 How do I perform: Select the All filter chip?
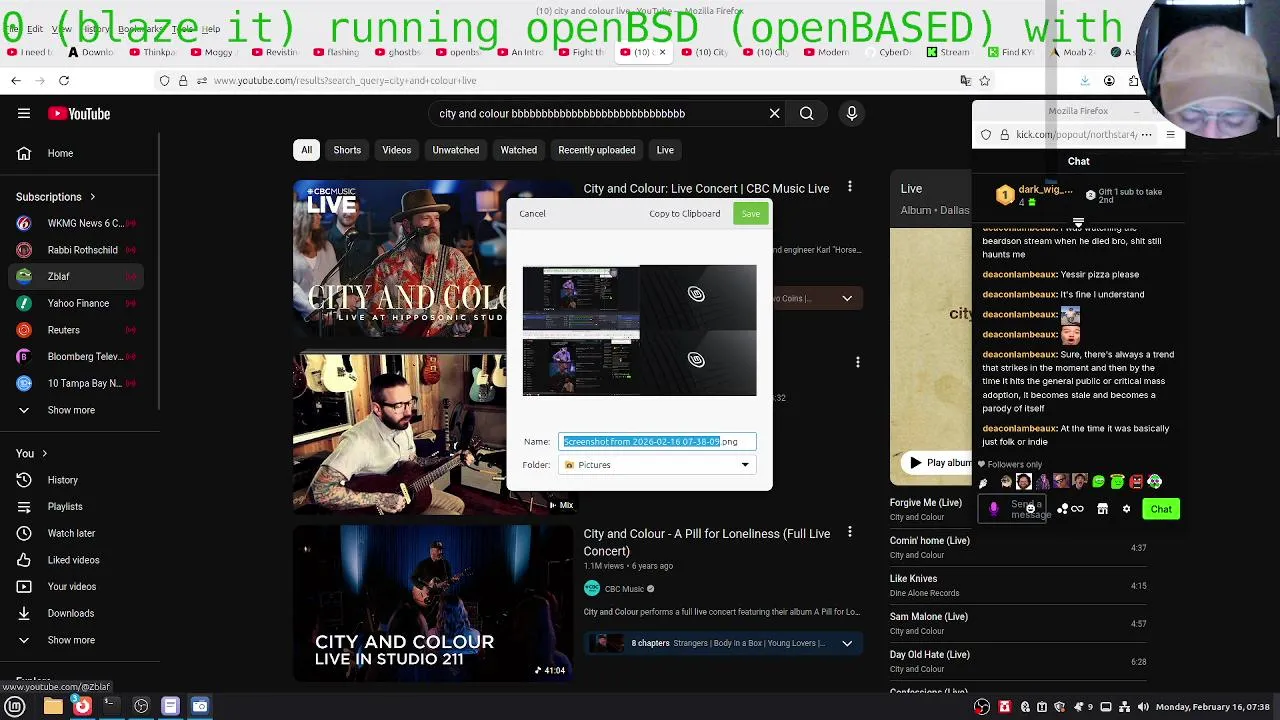coord(307,150)
